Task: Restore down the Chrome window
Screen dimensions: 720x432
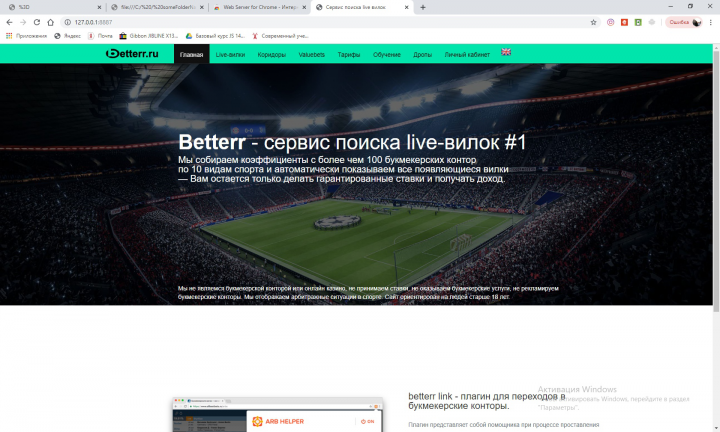Action: [x=690, y=6]
